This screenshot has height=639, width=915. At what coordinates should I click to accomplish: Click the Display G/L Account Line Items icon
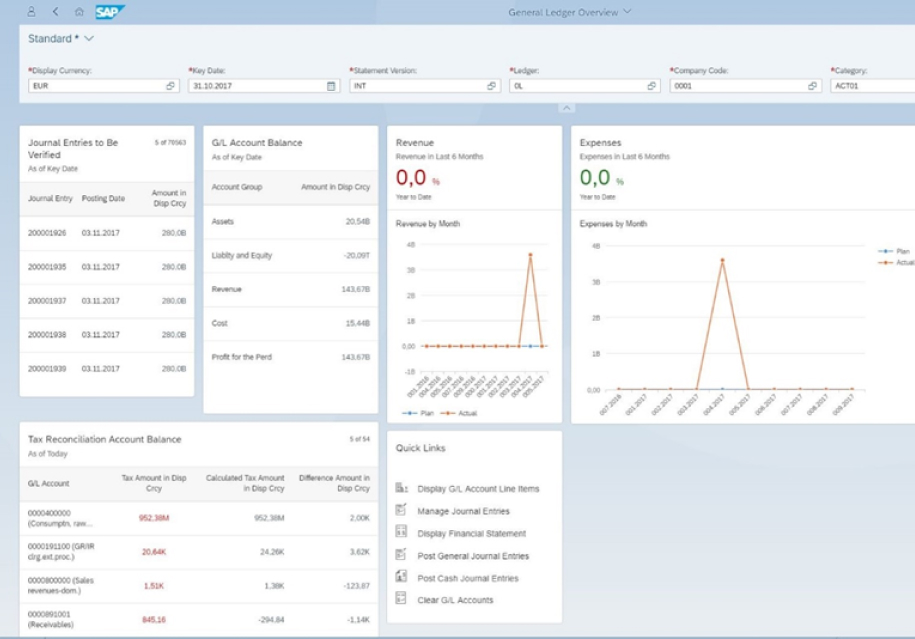401,488
